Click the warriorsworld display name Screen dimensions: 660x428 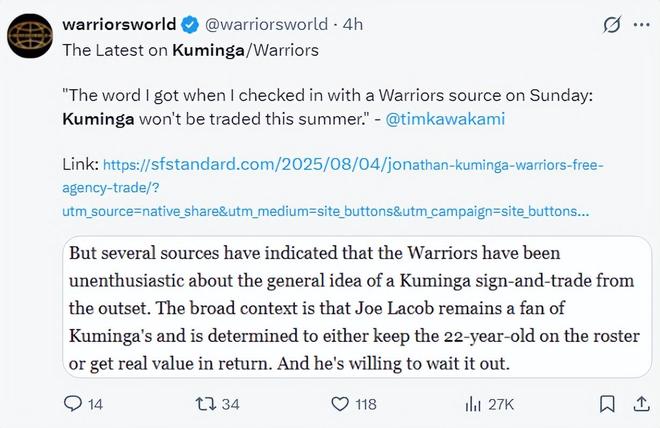[119, 24]
